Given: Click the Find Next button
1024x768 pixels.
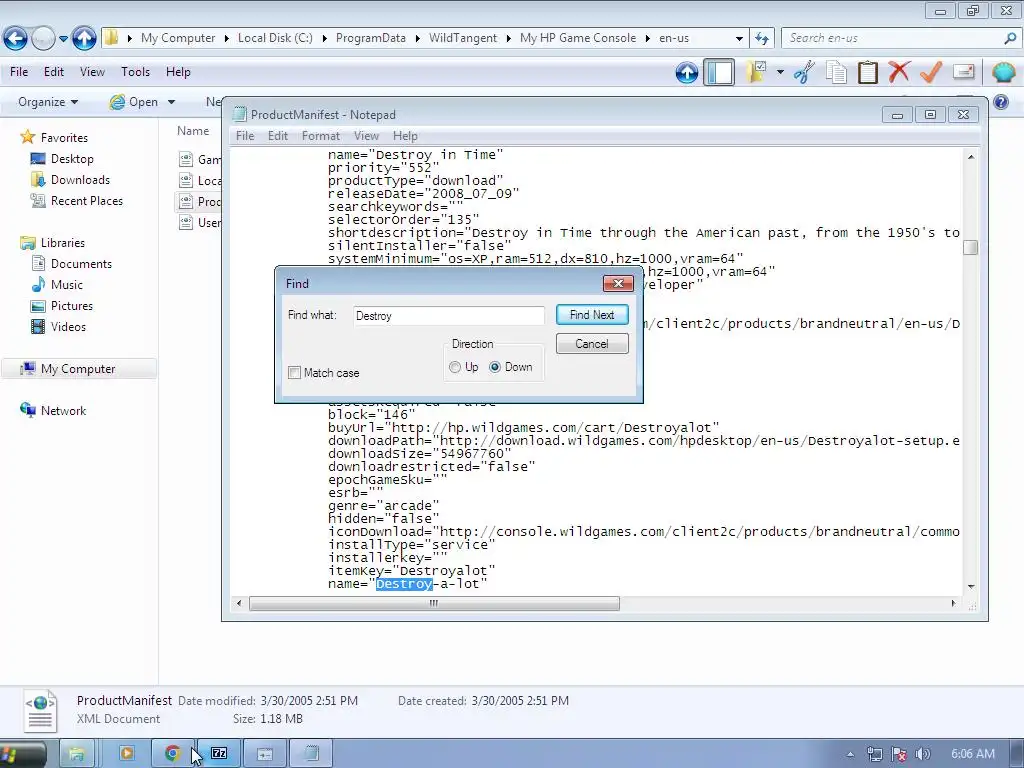Looking at the screenshot, I should pos(592,315).
